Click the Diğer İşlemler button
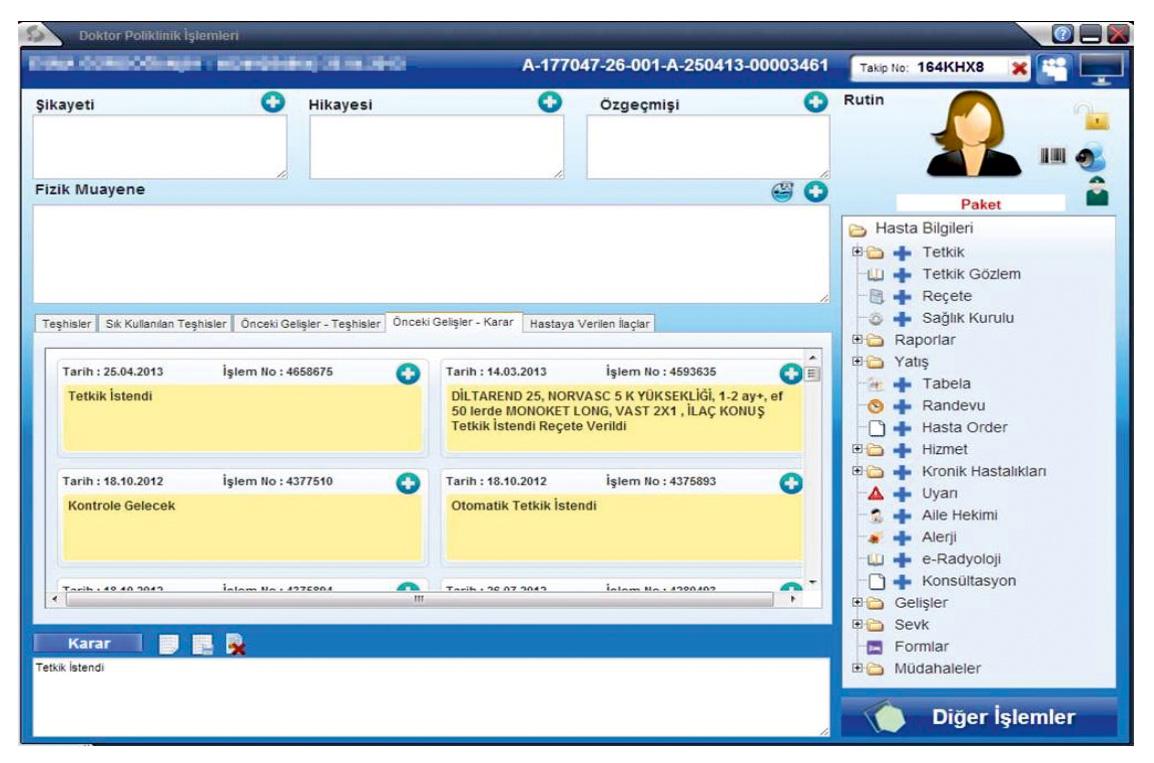Image resolution: width=1154 pixels, height=763 pixels. pyautogui.click(x=979, y=718)
